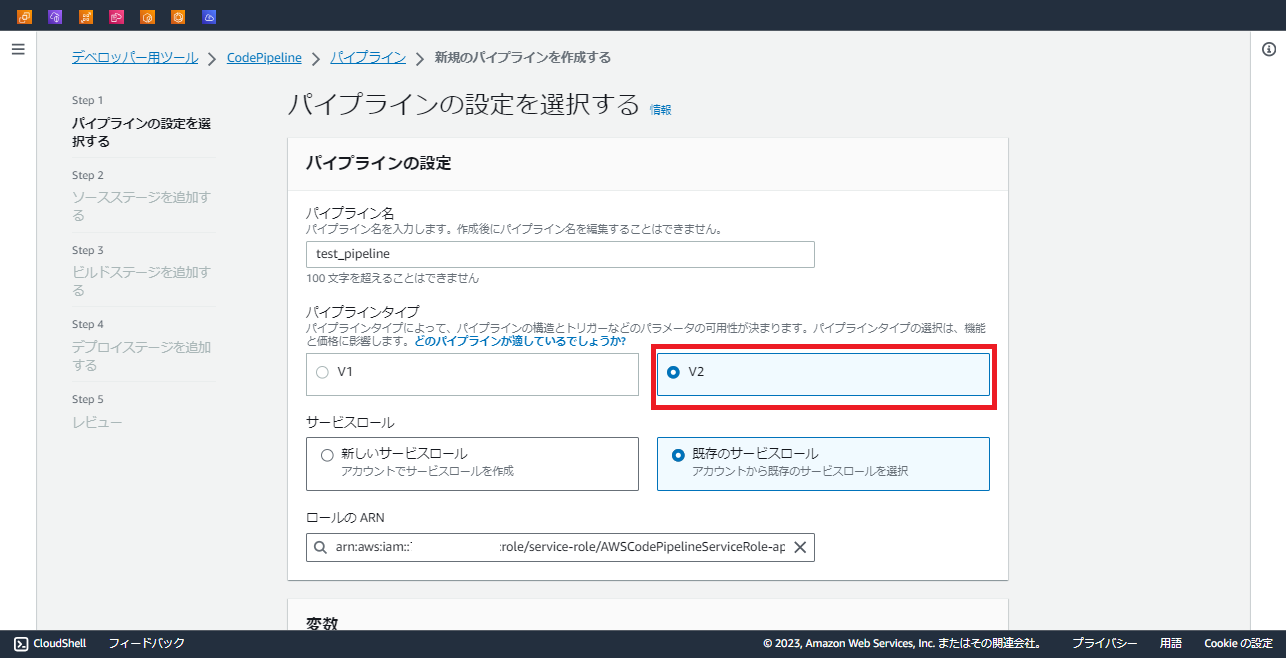Open the orange overlapping-squares service shortcut
The height and width of the screenshot is (658, 1286).
point(25,17)
